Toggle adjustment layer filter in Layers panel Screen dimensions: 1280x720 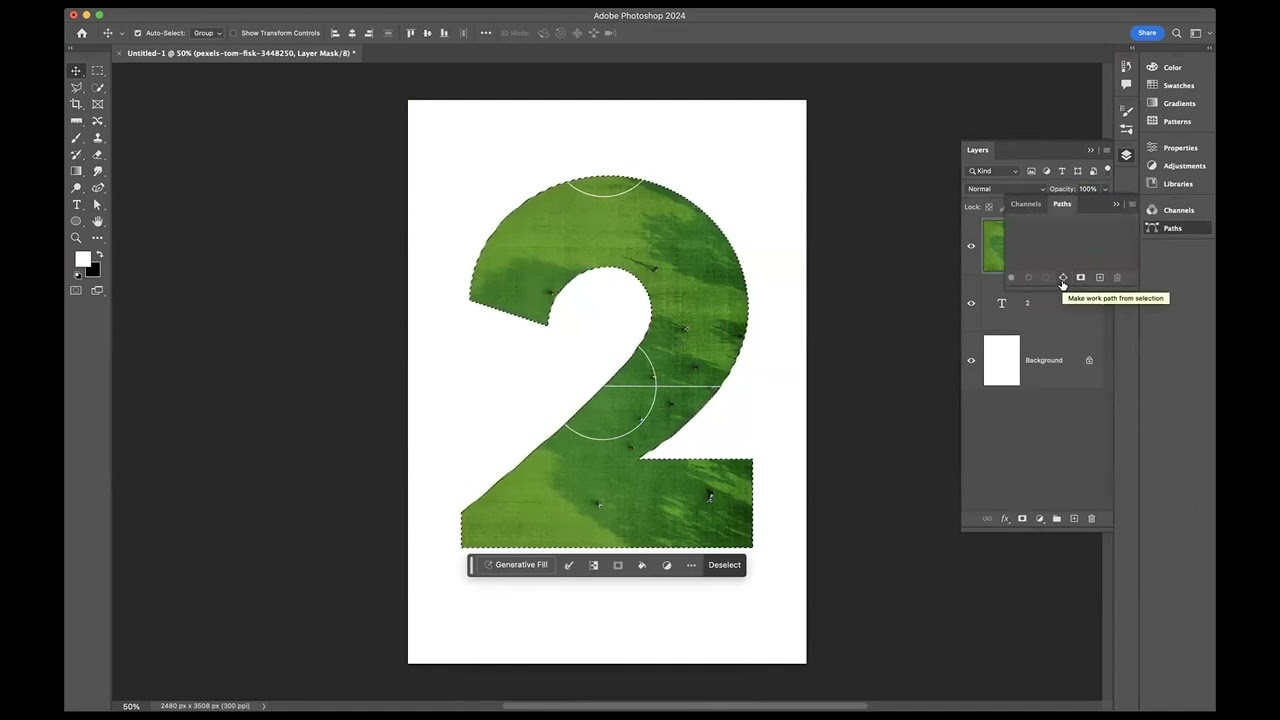1047,171
